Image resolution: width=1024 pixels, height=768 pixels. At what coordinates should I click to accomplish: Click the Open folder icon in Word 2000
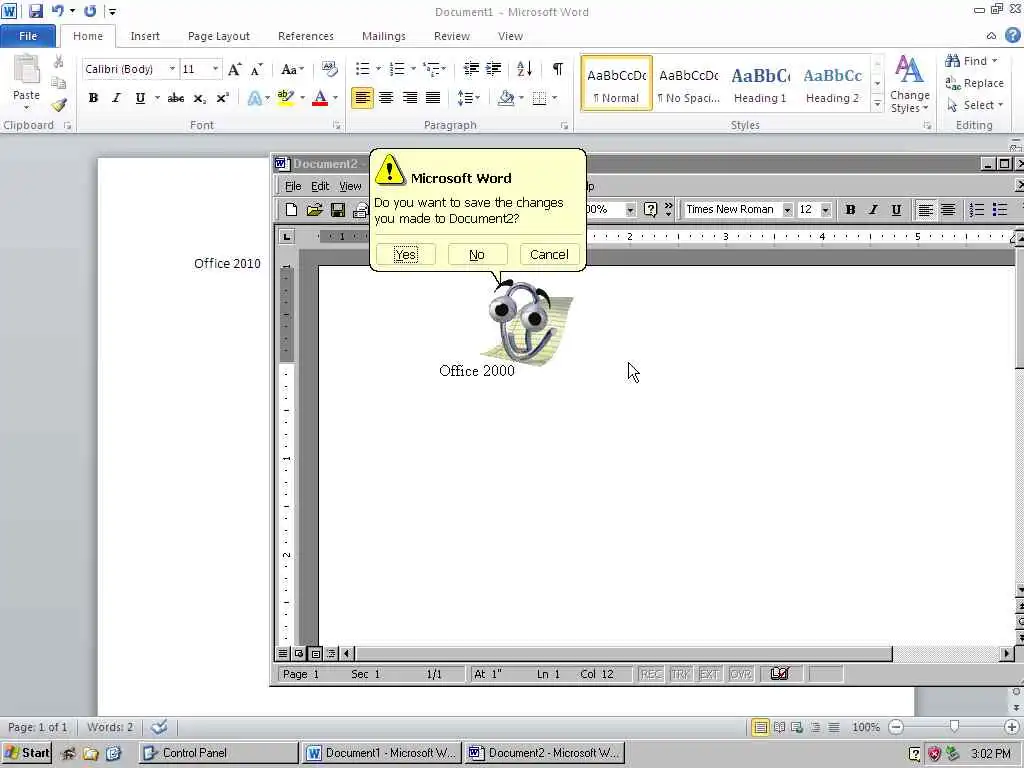tap(315, 210)
